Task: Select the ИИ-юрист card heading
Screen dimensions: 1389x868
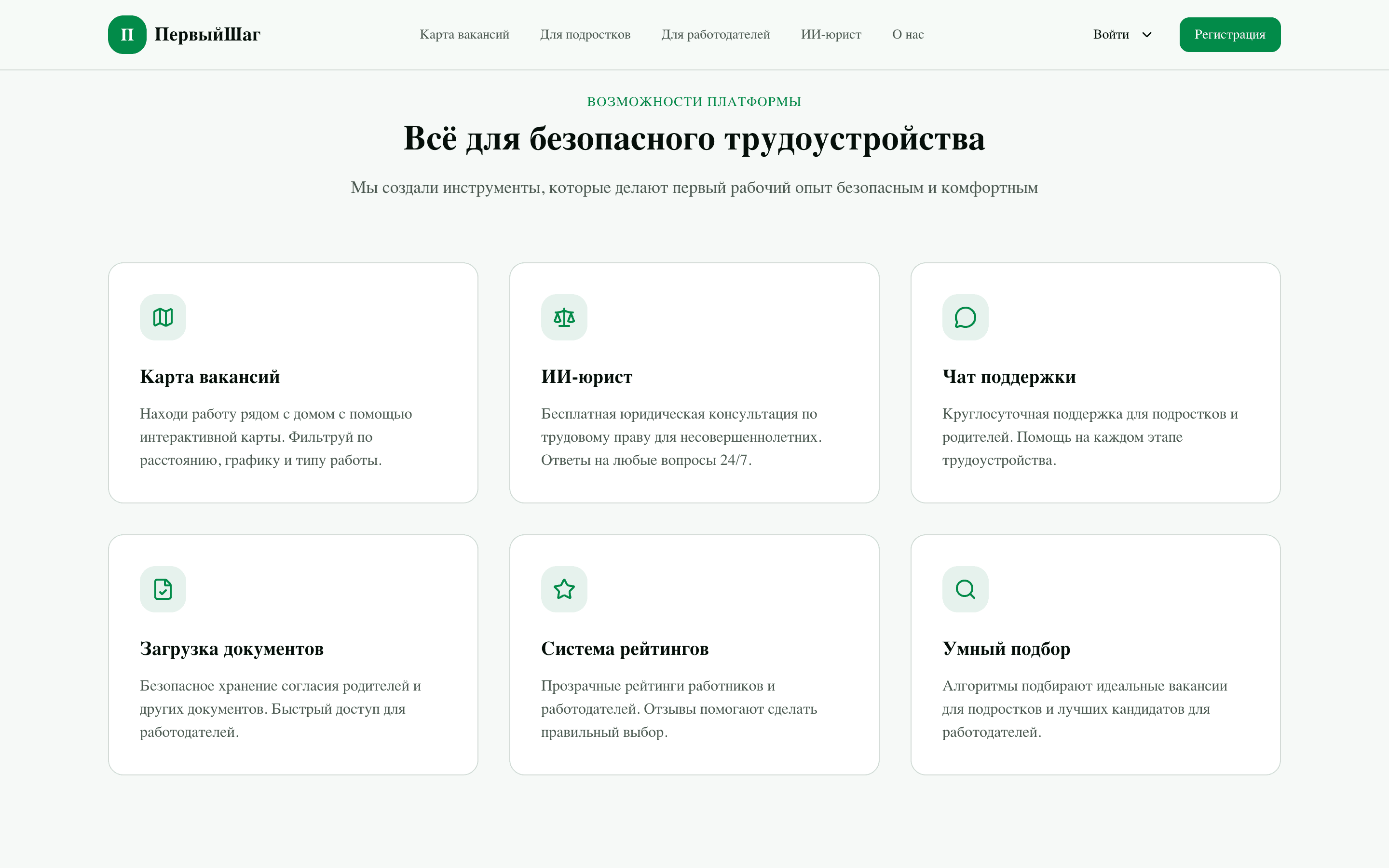Action: pyautogui.click(x=586, y=377)
